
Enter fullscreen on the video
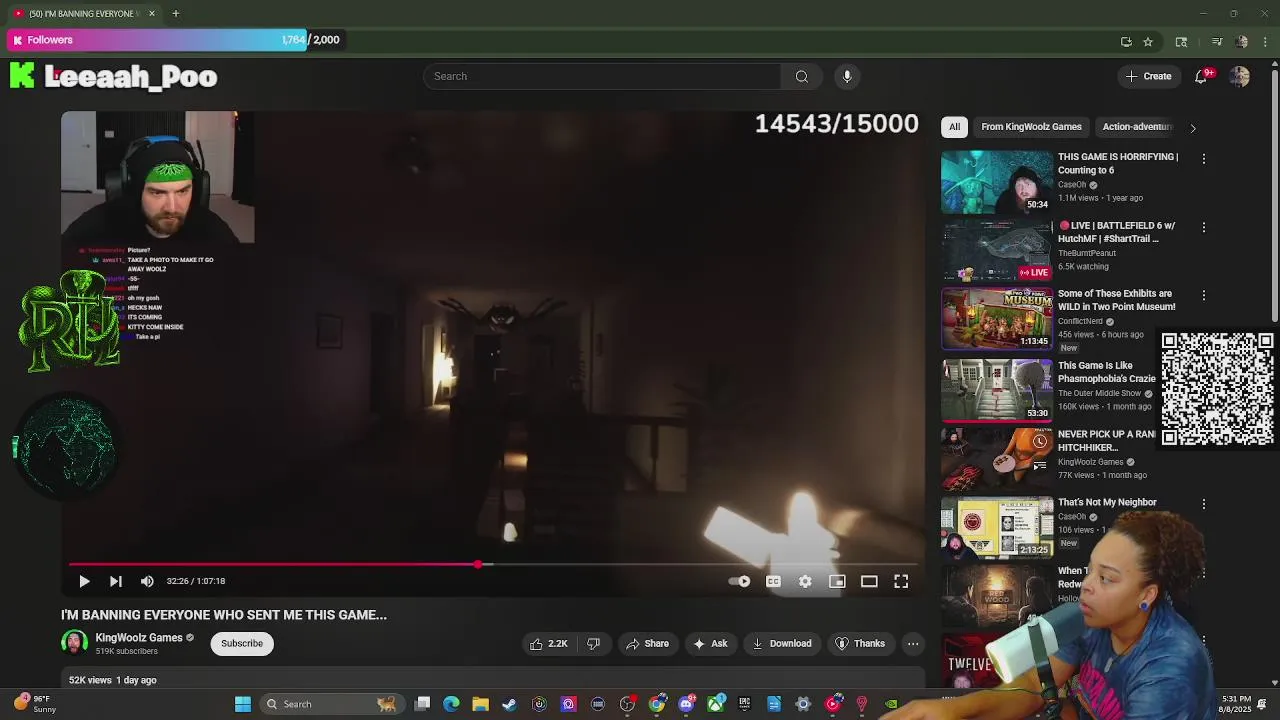(x=901, y=581)
